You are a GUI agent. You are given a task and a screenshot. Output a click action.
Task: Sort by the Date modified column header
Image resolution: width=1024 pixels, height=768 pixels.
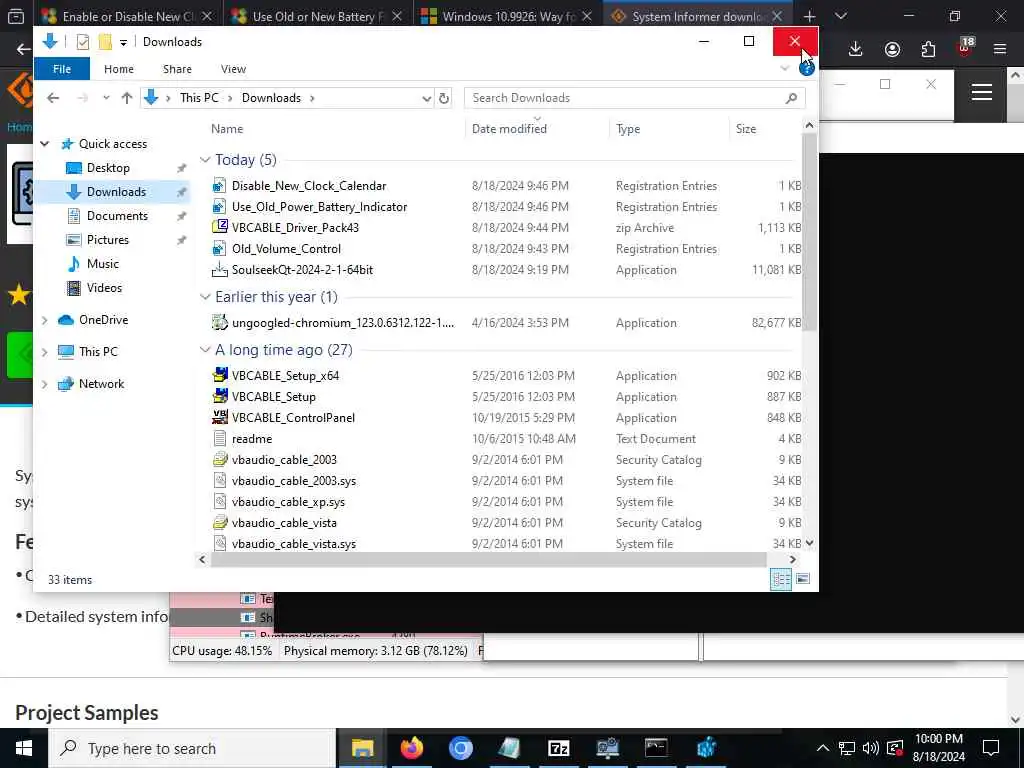(x=537, y=129)
